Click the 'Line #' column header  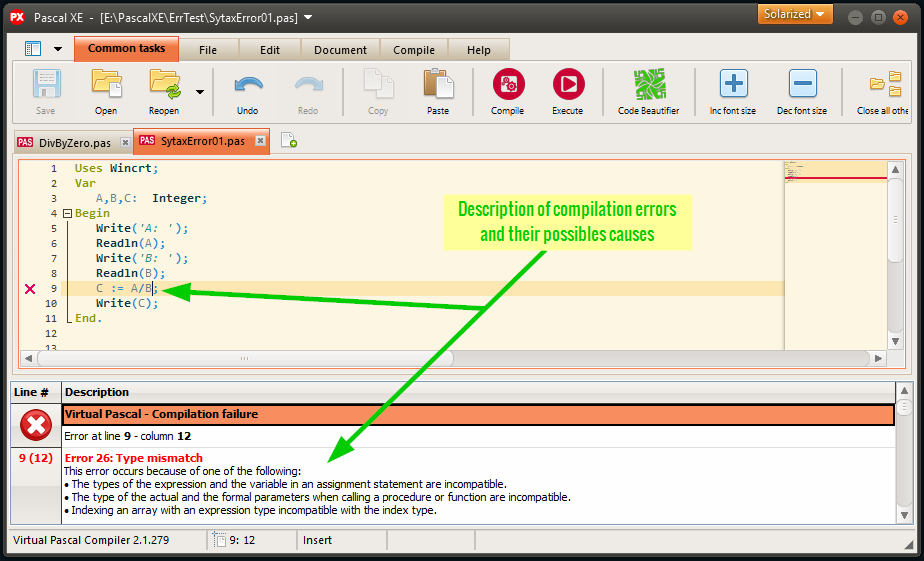(36, 392)
